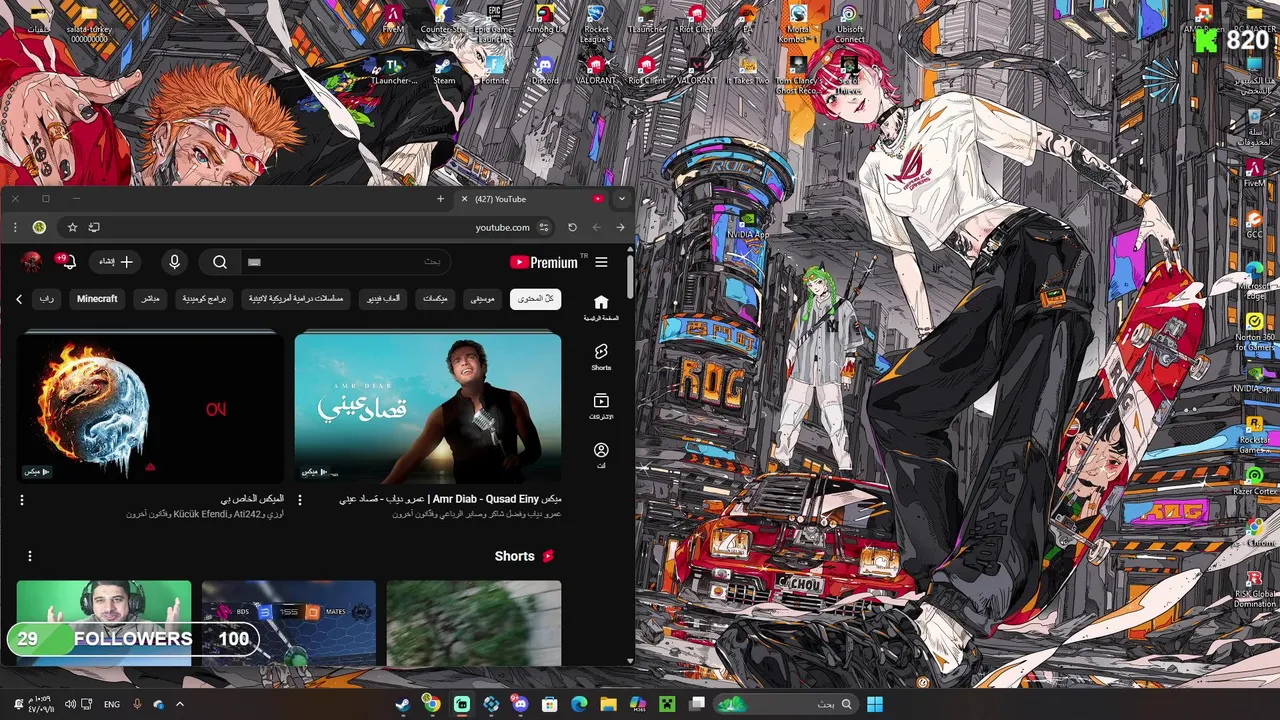Select the 'موسيقى' filter chip
Screen dimensions: 1280x720
[482, 299]
